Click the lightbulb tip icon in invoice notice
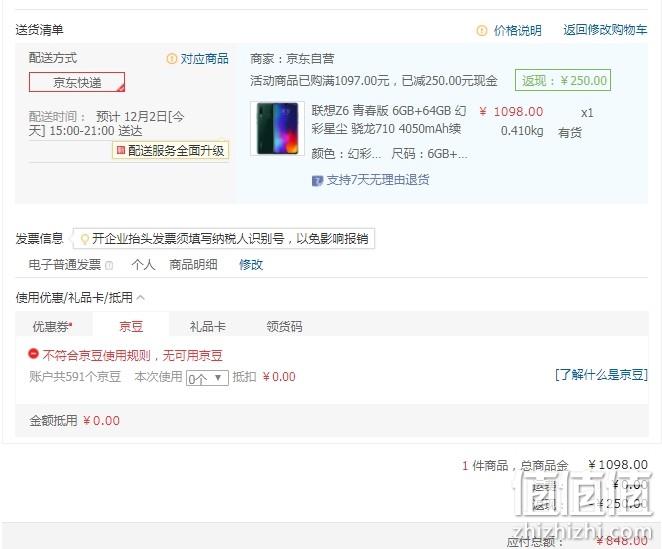This screenshot has height=549, width=662. coord(84,239)
